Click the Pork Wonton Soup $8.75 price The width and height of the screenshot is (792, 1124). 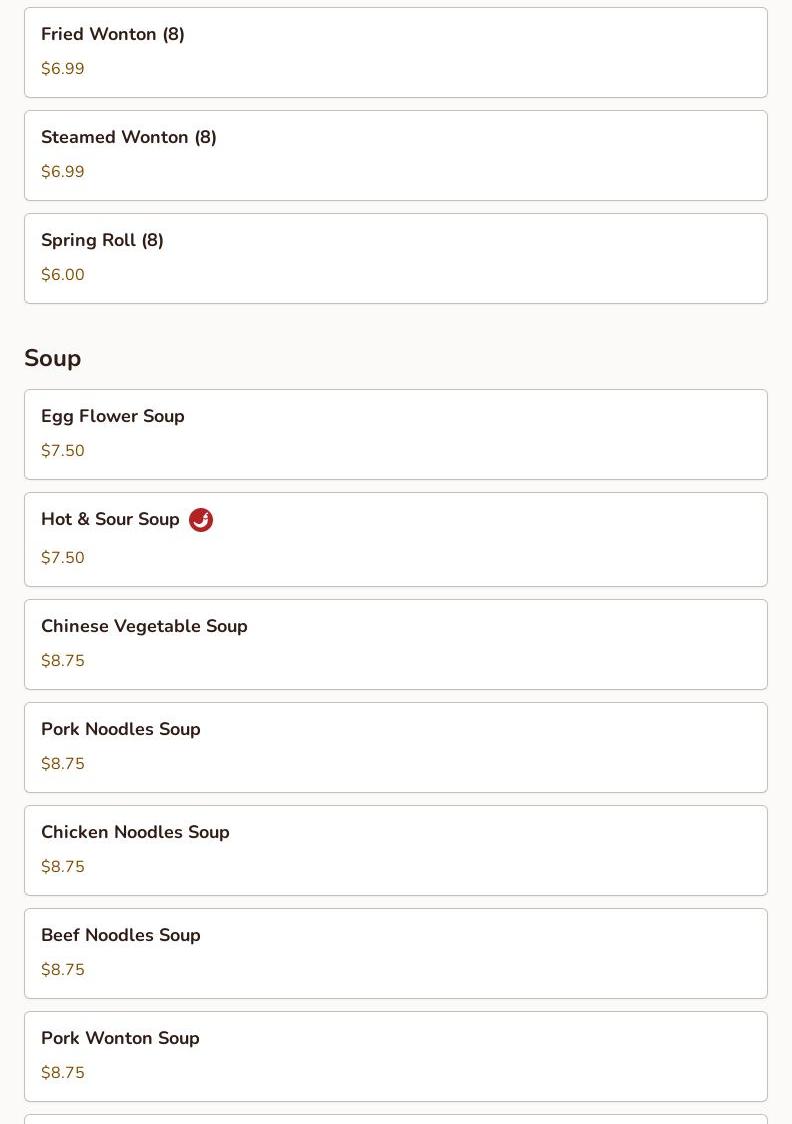(x=63, y=1073)
